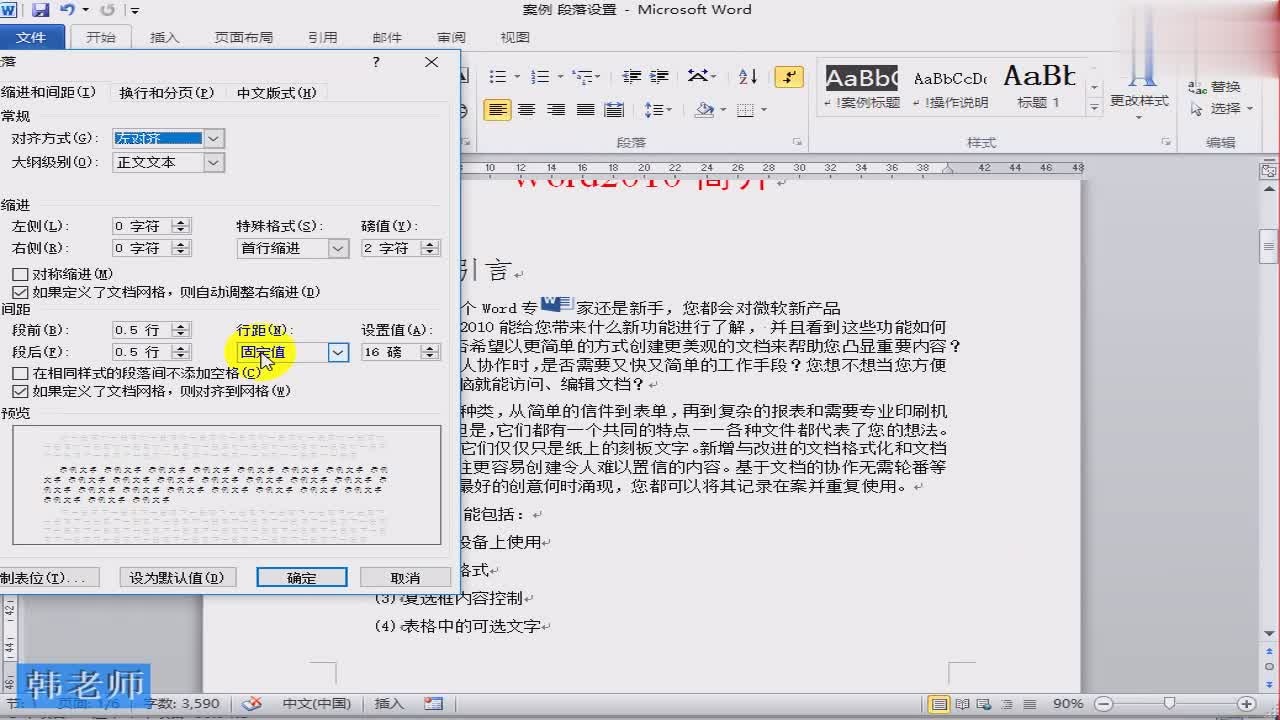Open the 选择 select dropdown in editing group
The width and height of the screenshot is (1280, 720).
pyautogui.click(x=1220, y=109)
